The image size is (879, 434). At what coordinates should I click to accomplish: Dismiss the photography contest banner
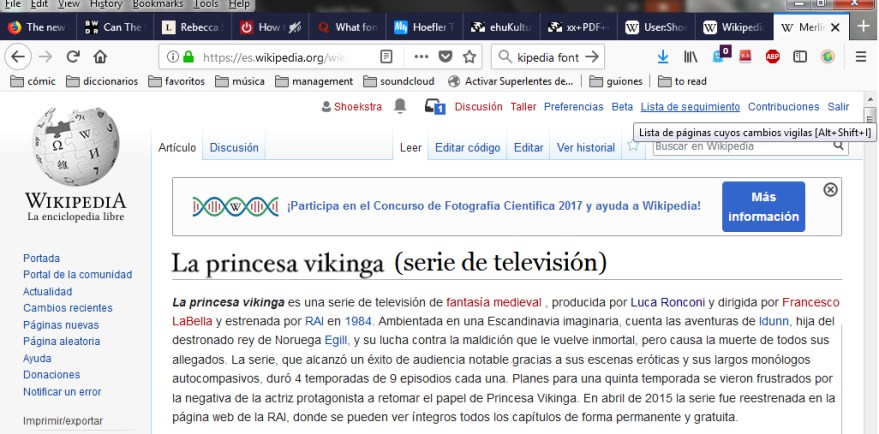coord(830,190)
